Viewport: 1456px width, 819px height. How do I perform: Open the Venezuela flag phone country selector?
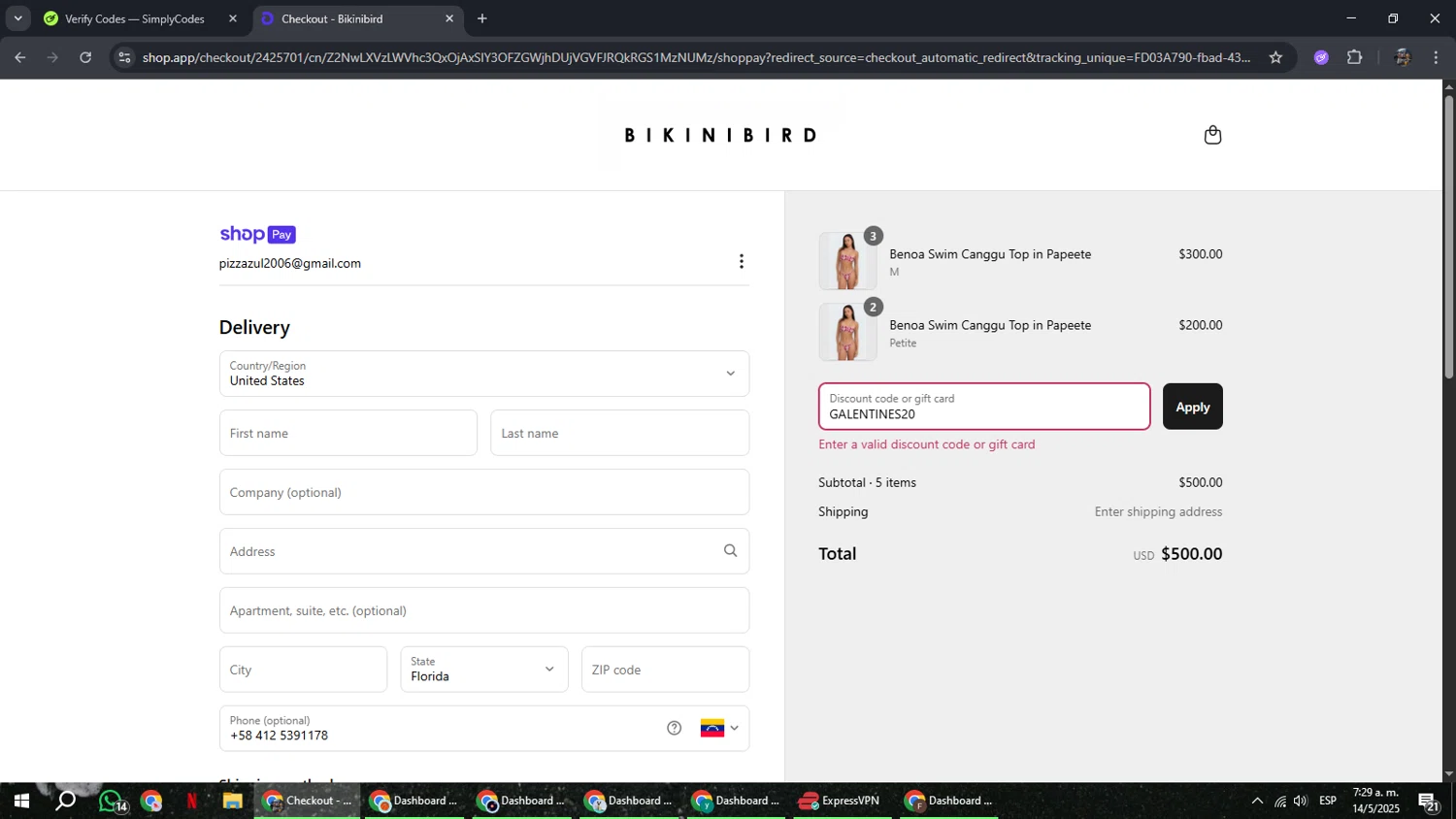(719, 728)
